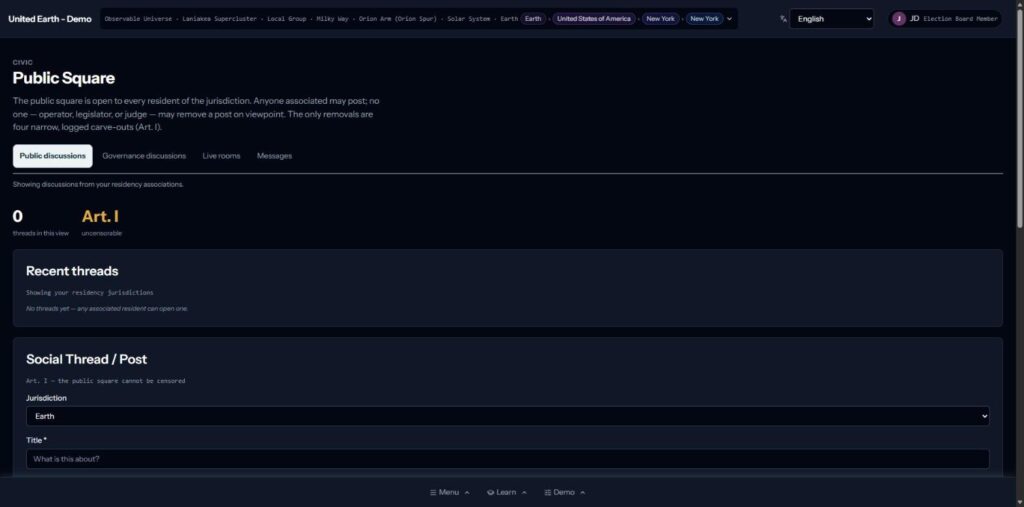Expand the Menu button in the bottom bar
The height and width of the screenshot is (507, 1024).
[x=449, y=493]
